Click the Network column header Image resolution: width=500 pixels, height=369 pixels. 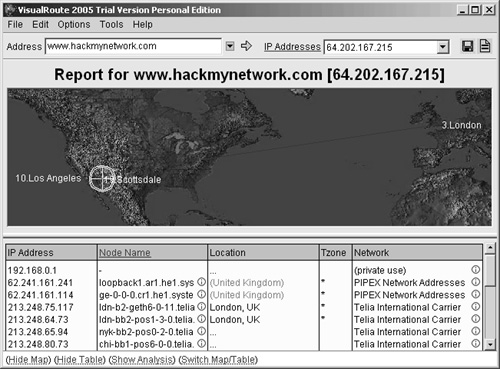[x=417, y=253]
